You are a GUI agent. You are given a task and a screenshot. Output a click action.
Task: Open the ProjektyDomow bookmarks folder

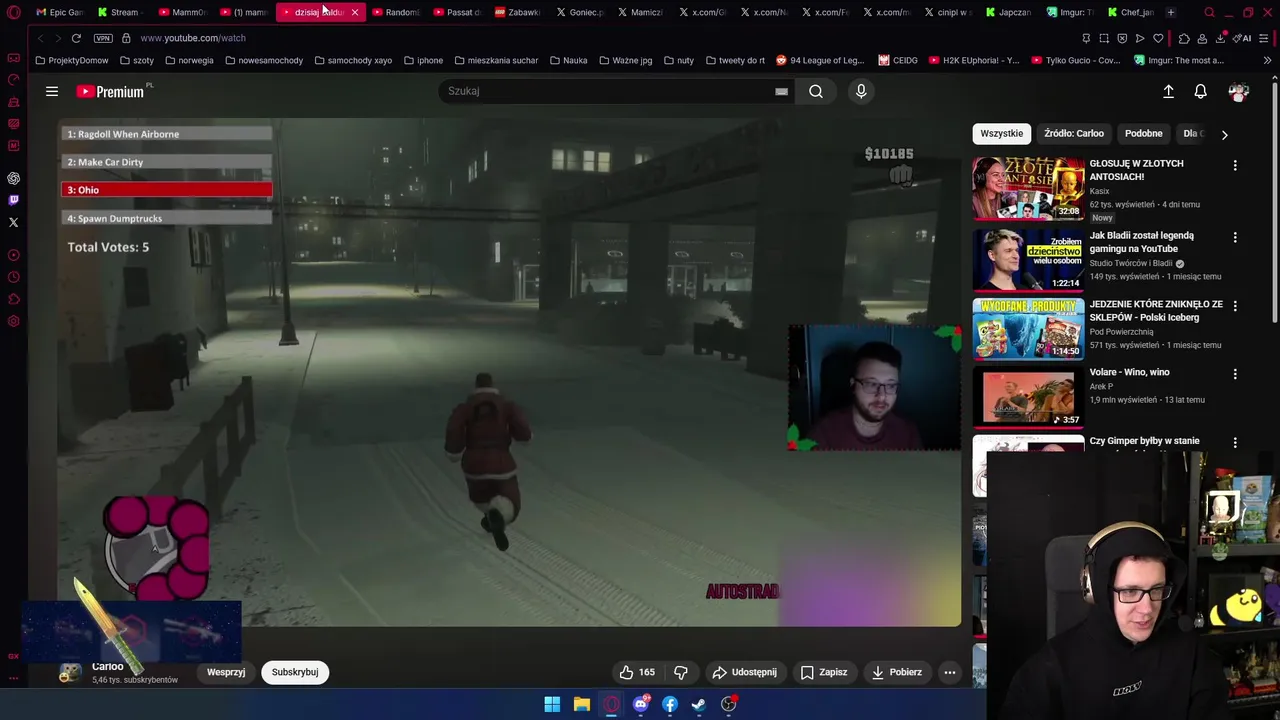tap(72, 60)
